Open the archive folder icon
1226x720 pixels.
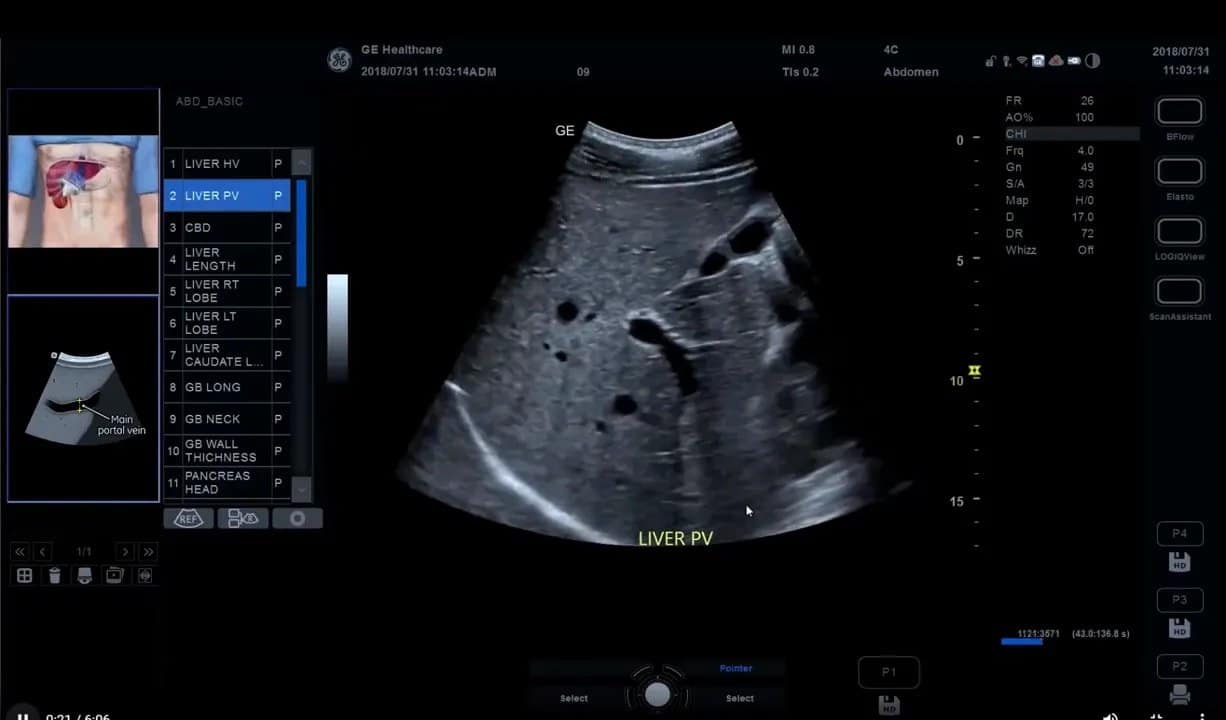(x=114, y=575)
